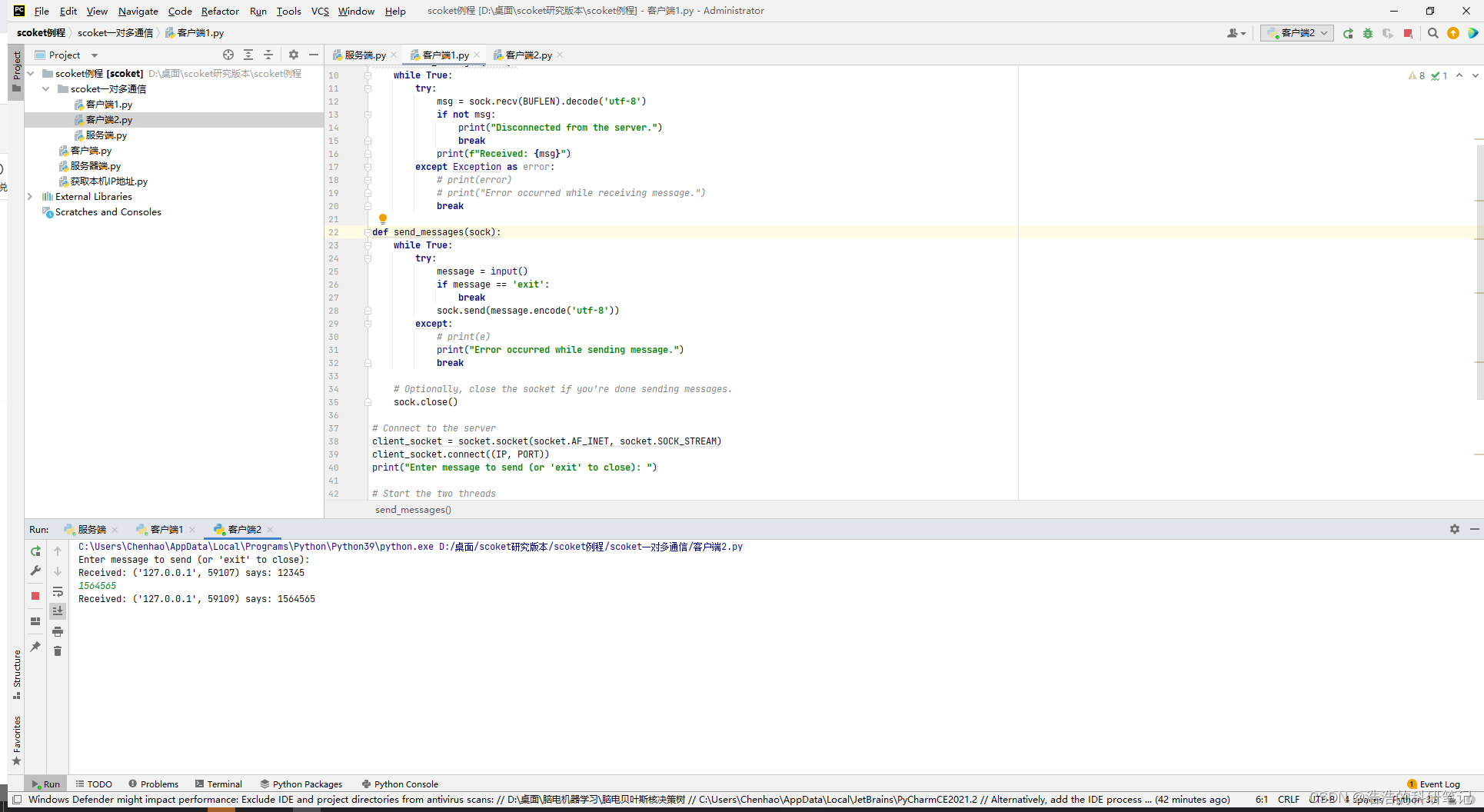Select 获取本机IP地址.py file
The height and width of the screenshot is (812, 1484).
108,181
